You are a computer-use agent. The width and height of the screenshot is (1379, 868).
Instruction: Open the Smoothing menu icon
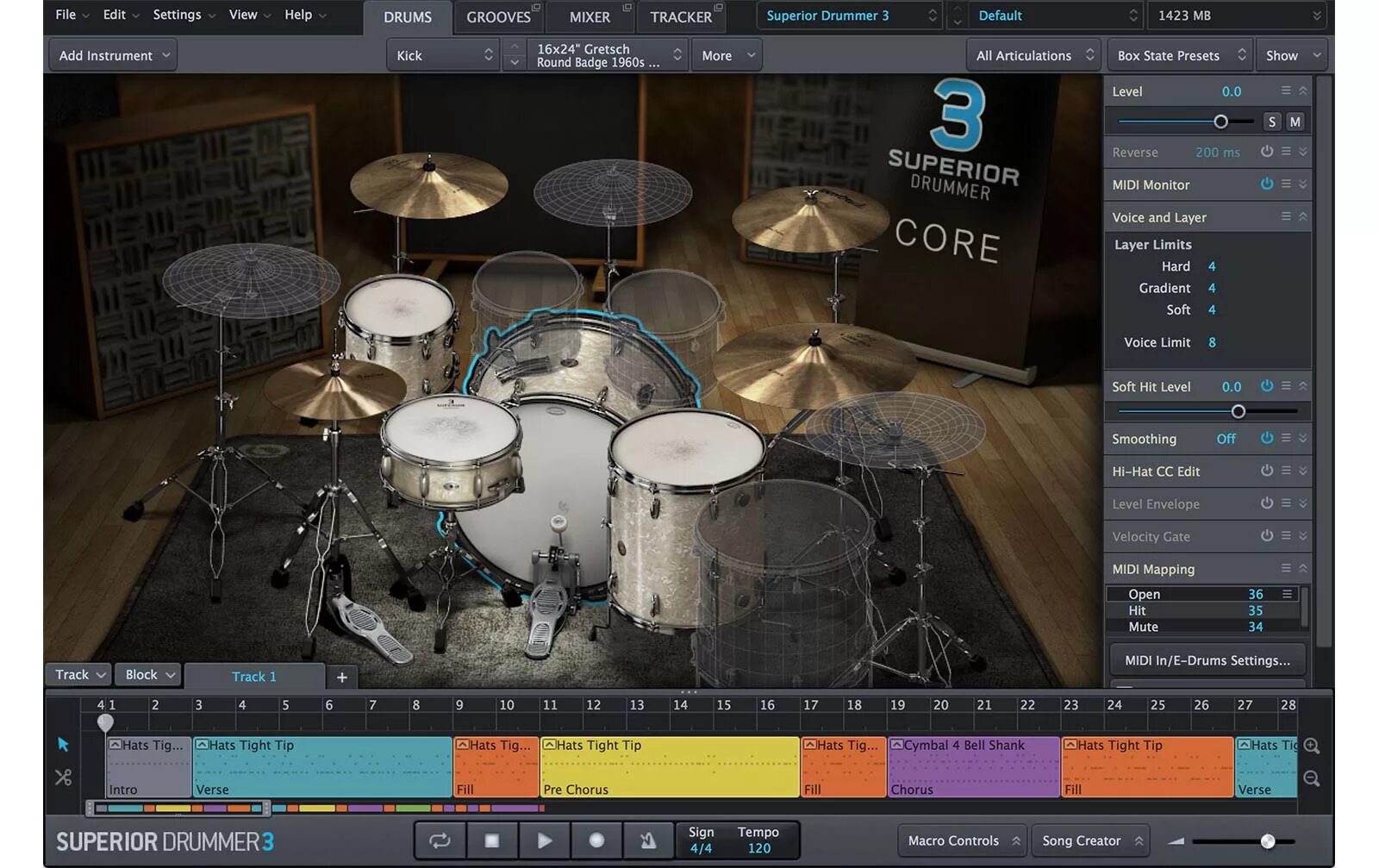[x=1286, y=438]
